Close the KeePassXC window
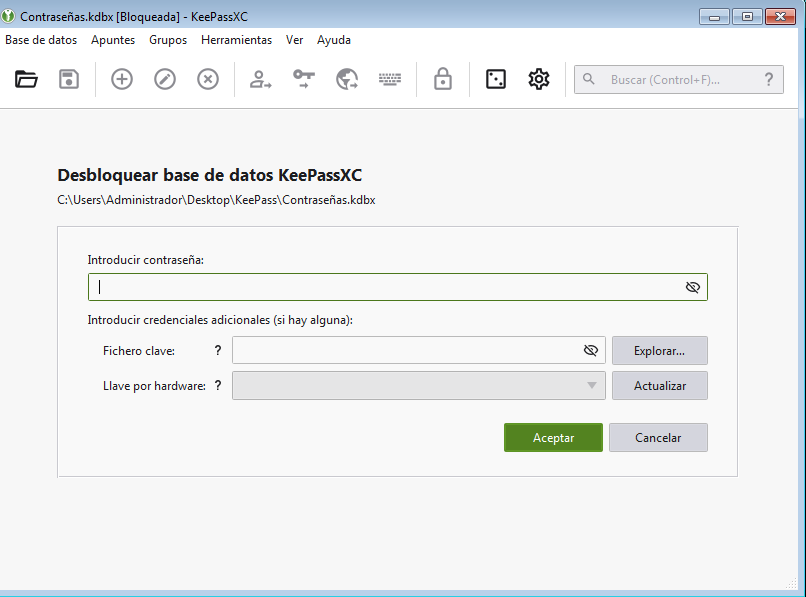This screenshot has width=806, height=597. click(x=780, y=17)
